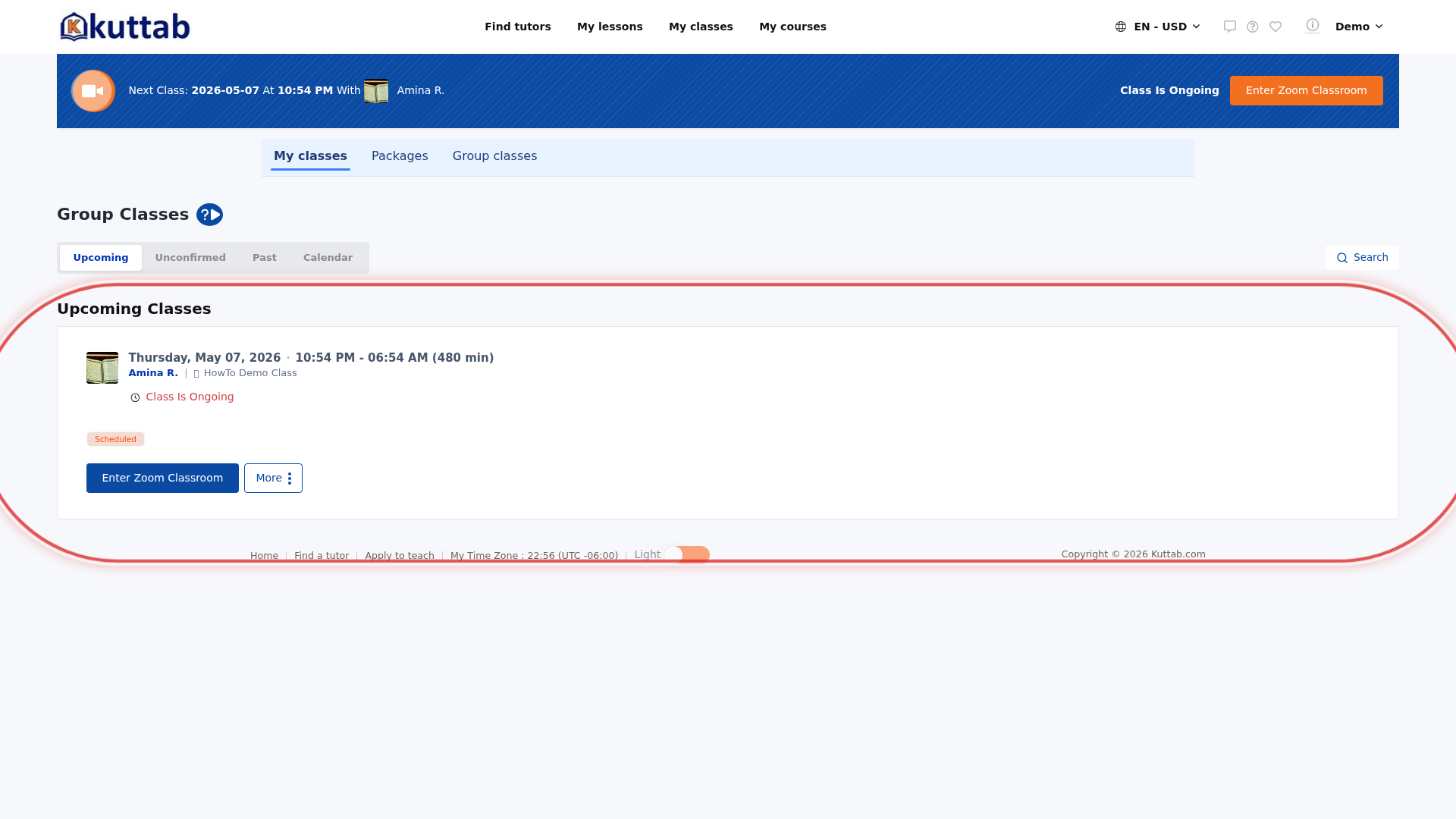Open favorites heart icon in header
1456x819 pixels.
click(x=1276, y=27)
